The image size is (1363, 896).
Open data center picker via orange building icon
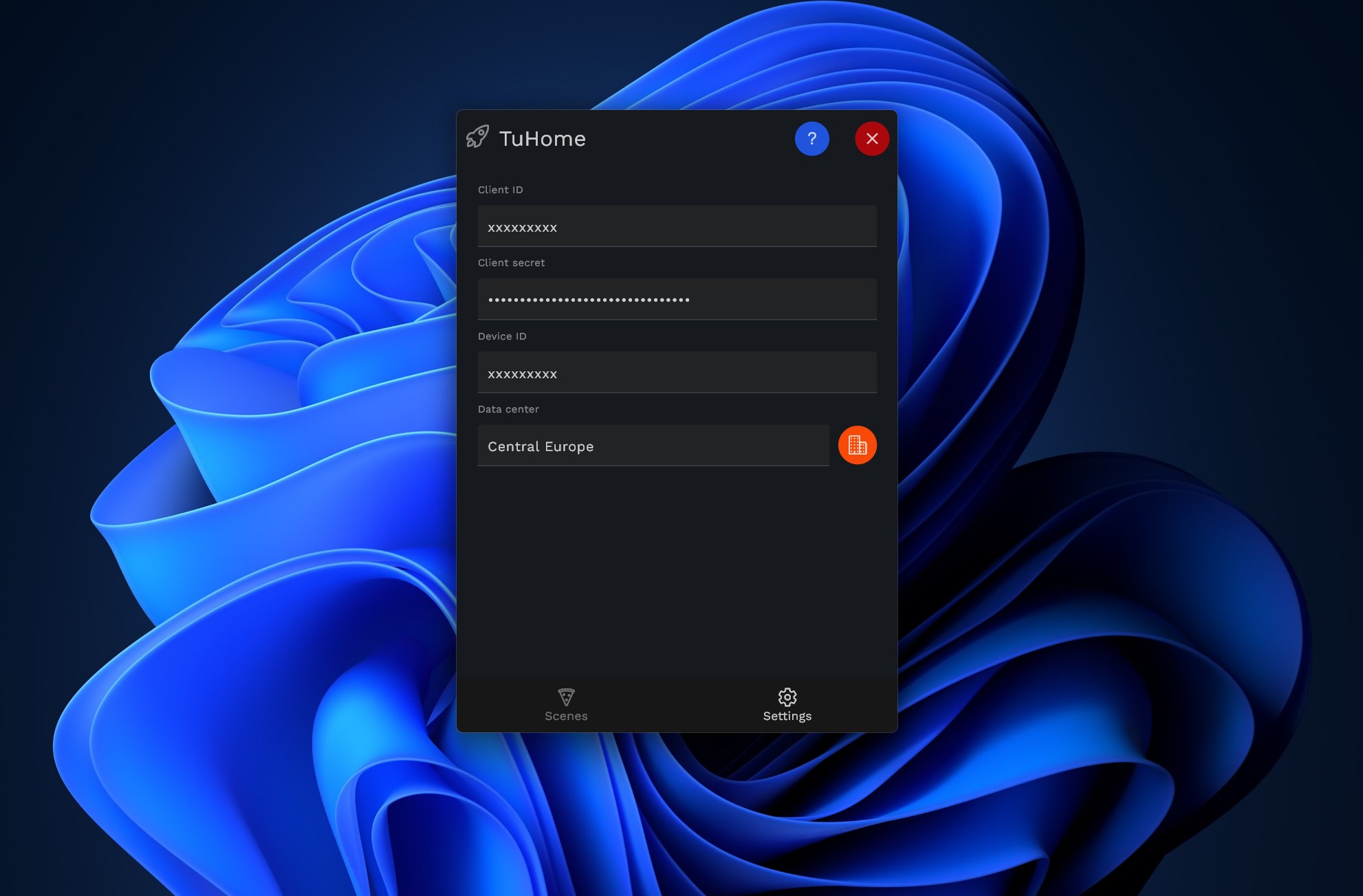coord(857,446)
